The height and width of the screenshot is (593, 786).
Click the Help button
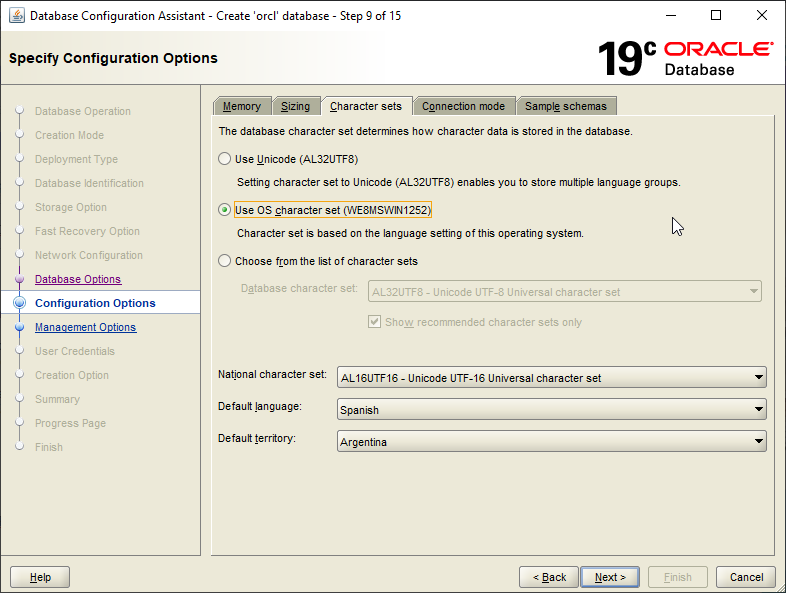pos(40,577)
